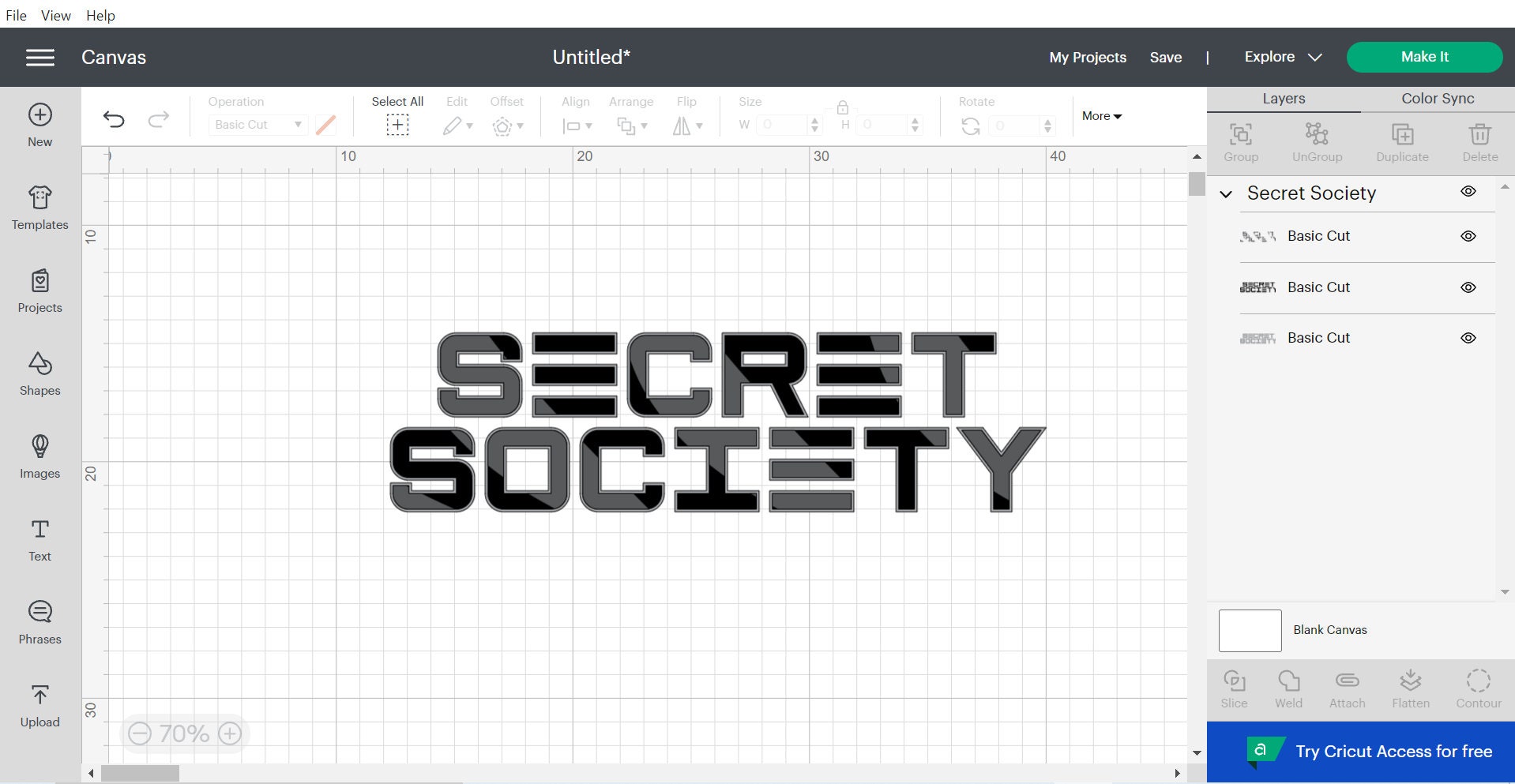The width and height of the screenshot is (1515, 784).
Task: Open the Templates panel
Action: coord(39,208)
